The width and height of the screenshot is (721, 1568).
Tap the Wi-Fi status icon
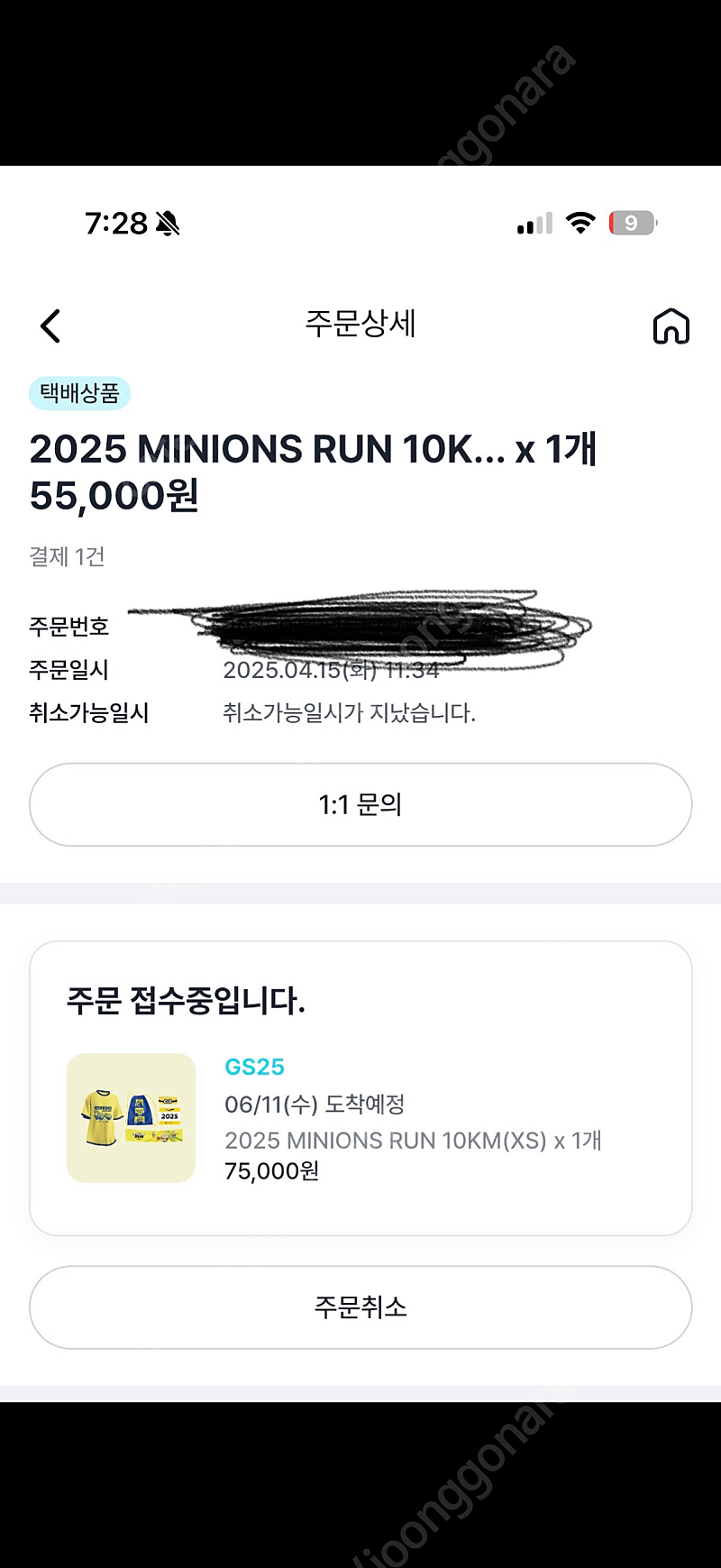pos(580,223)
